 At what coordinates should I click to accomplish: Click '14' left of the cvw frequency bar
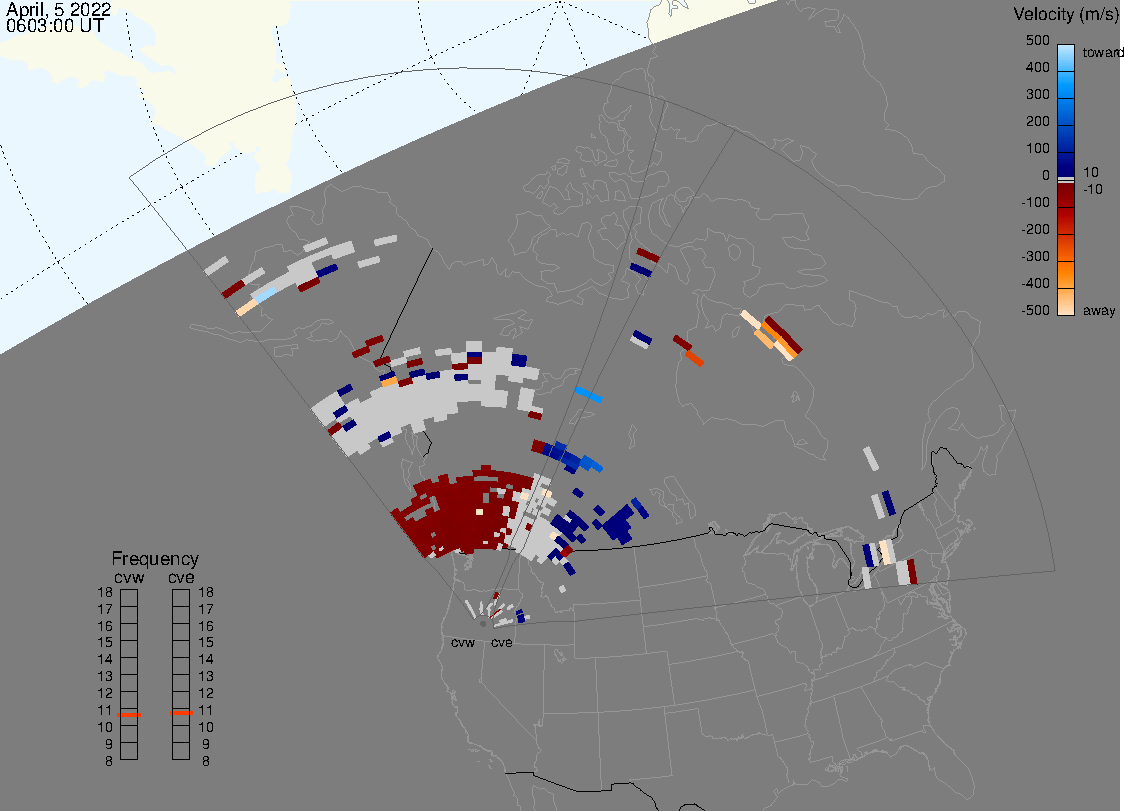coord(105,659)
